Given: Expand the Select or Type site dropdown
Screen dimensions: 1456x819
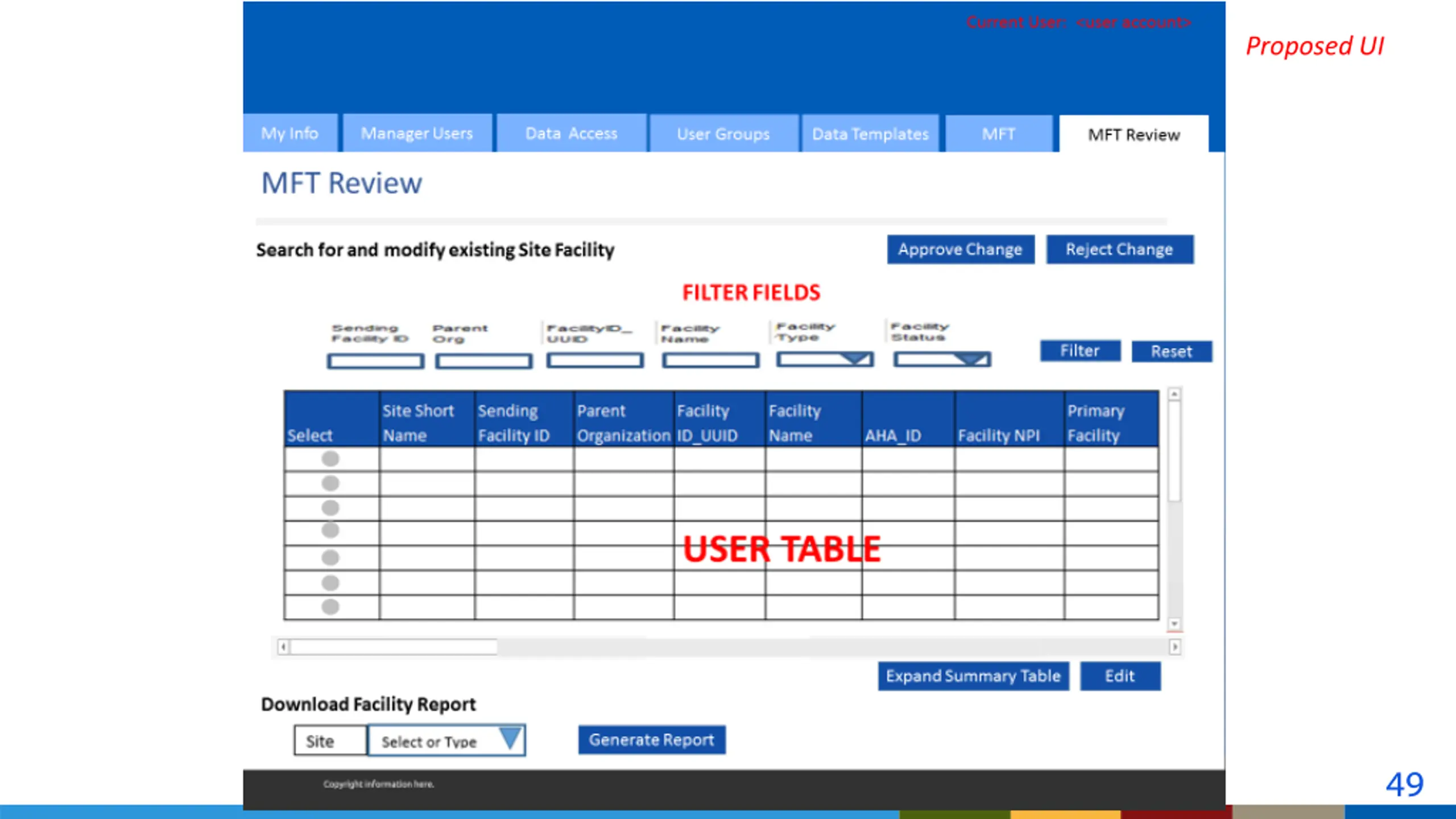Looking at the screenshot, I should coord(510,739).
